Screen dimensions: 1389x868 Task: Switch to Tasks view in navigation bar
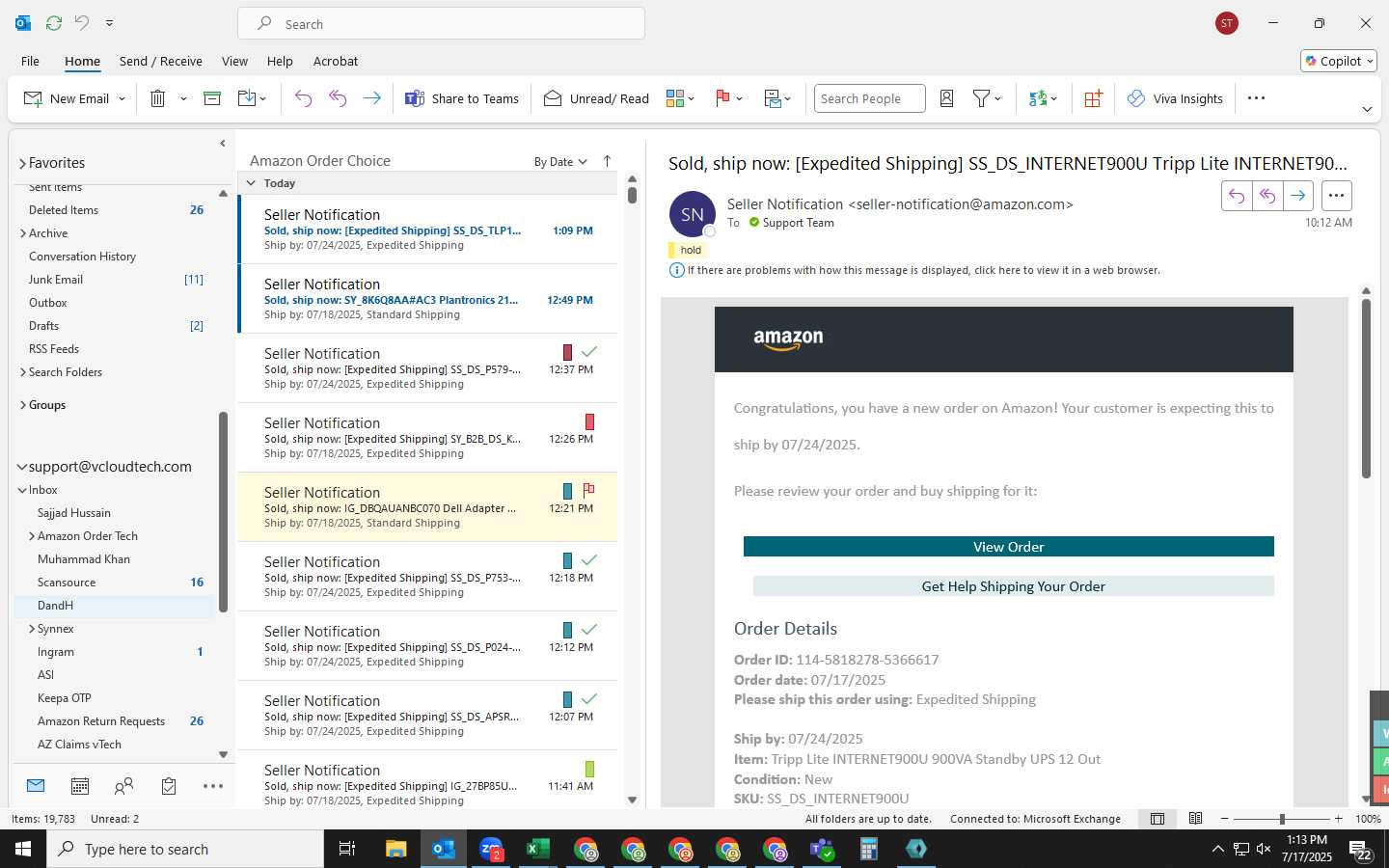click(x=169, y=786)
